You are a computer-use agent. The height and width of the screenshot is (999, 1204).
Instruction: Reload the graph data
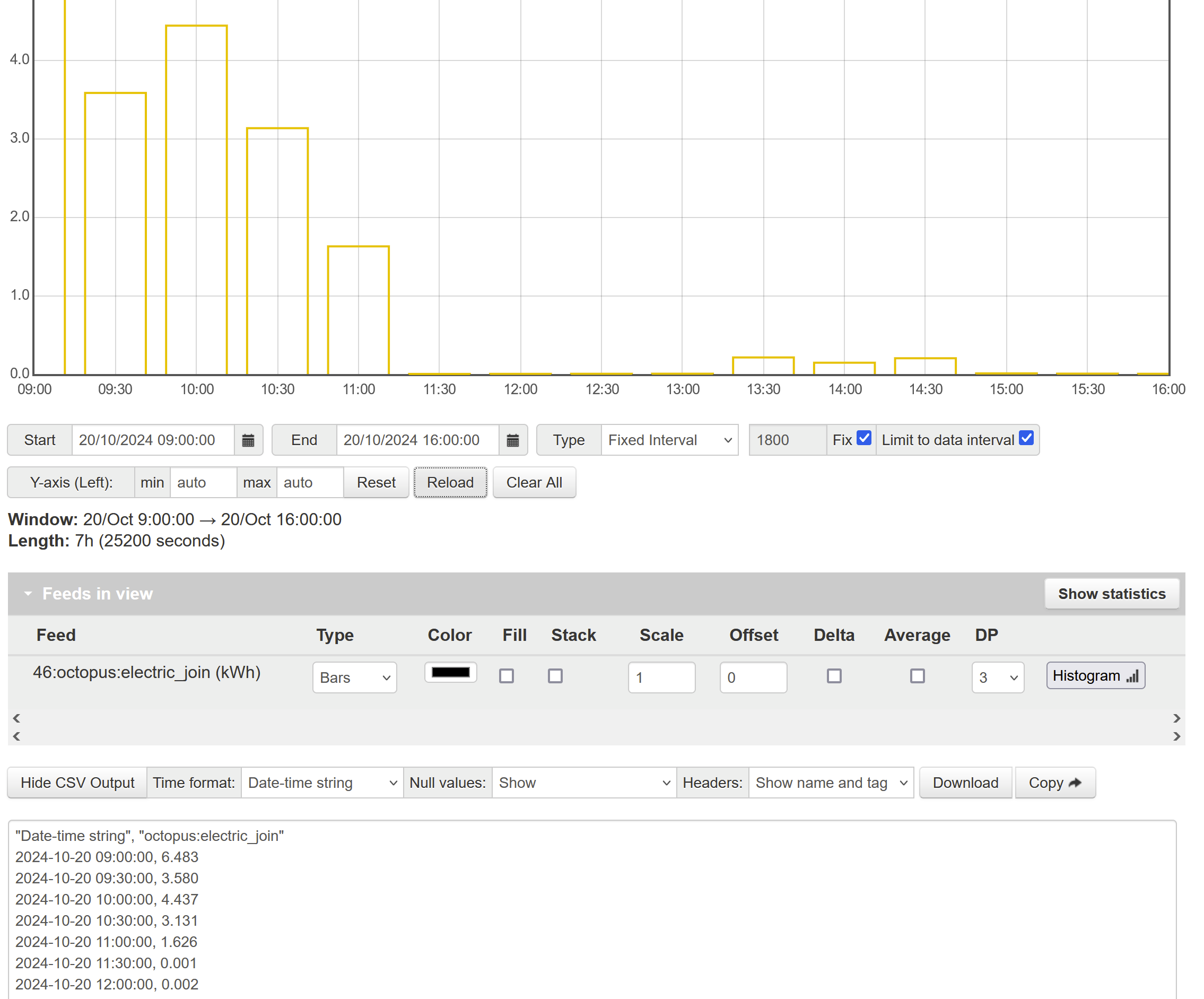tap(450, 482)
